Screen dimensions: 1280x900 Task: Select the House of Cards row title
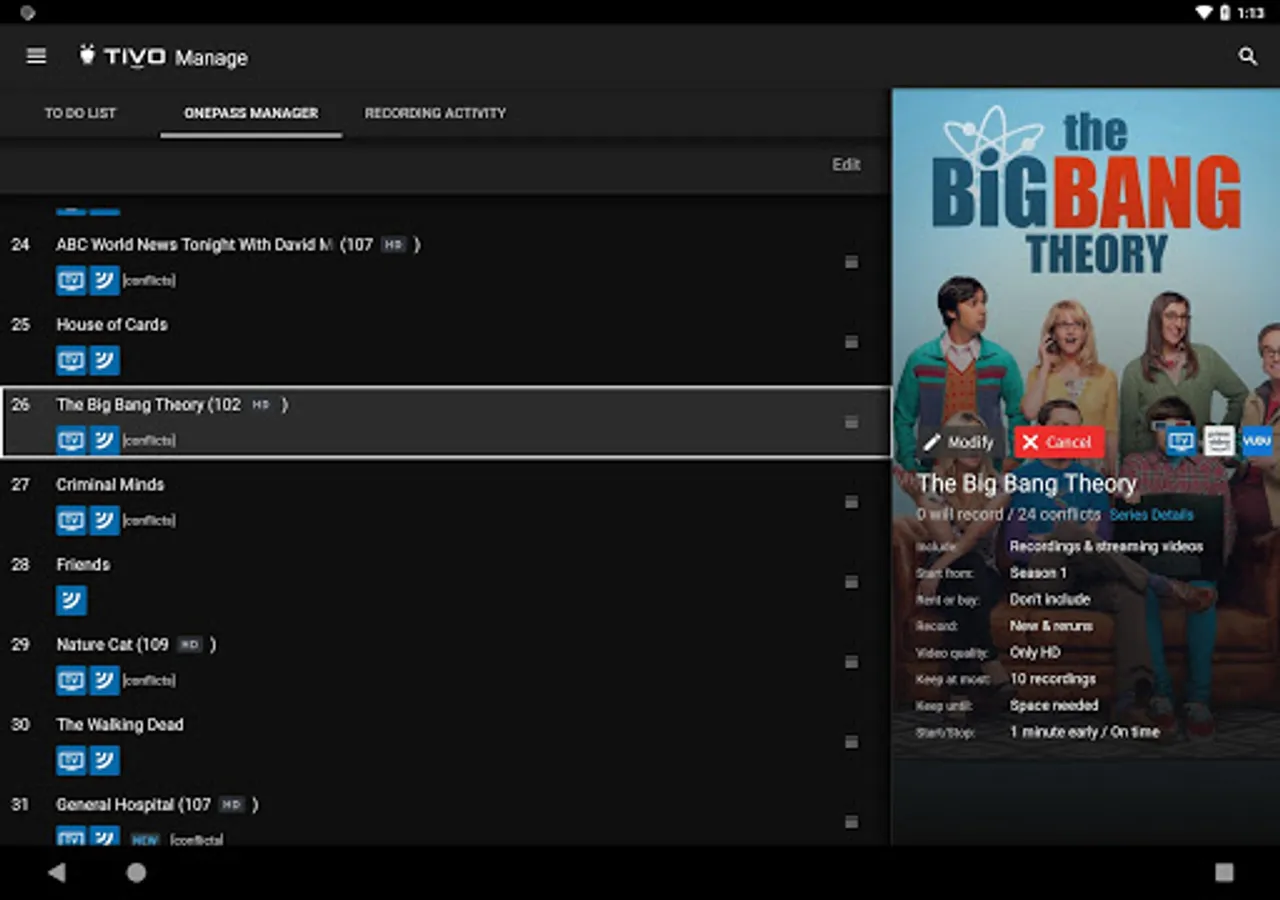112,324
